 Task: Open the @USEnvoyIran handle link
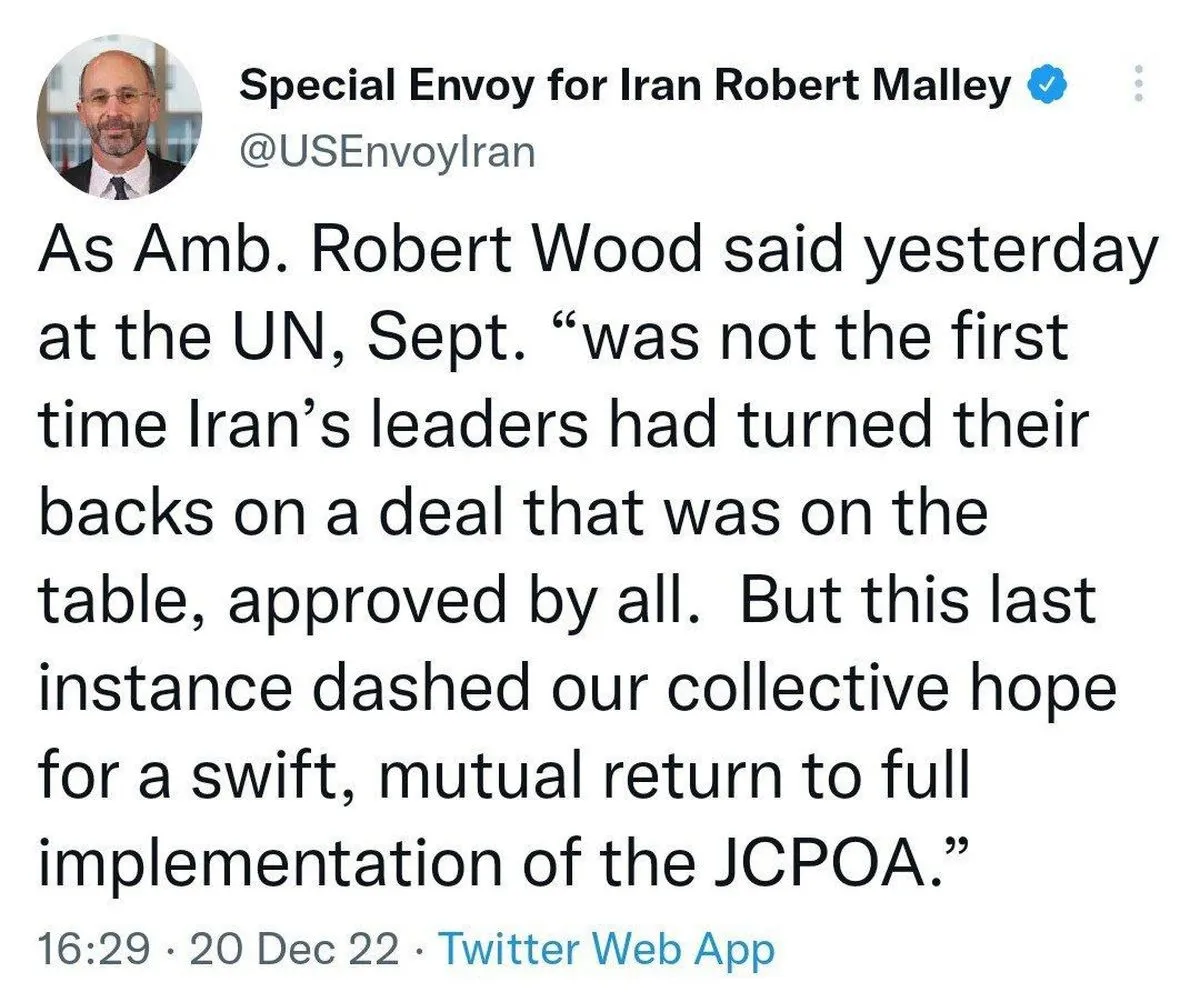tap(388, 152)
